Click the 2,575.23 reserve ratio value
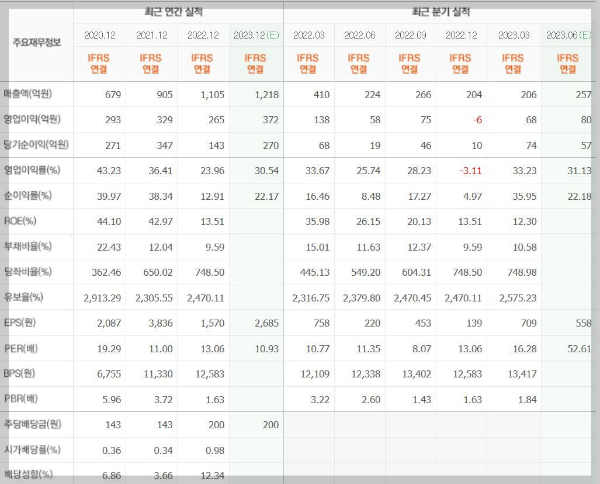The image size is (600, 484). 518,298
